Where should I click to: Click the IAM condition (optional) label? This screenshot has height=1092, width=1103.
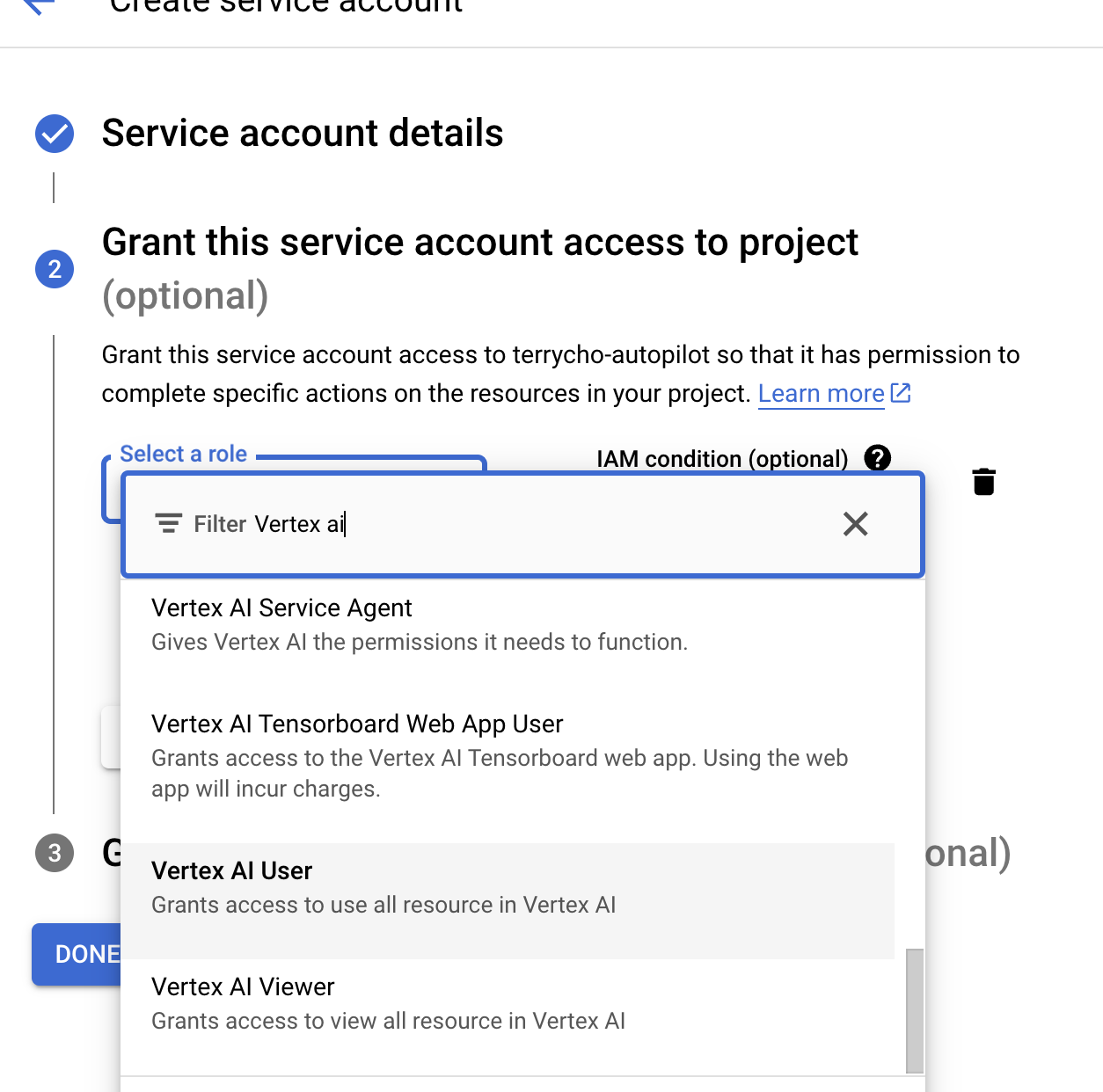pyautogui.click(x=722, y=459)
